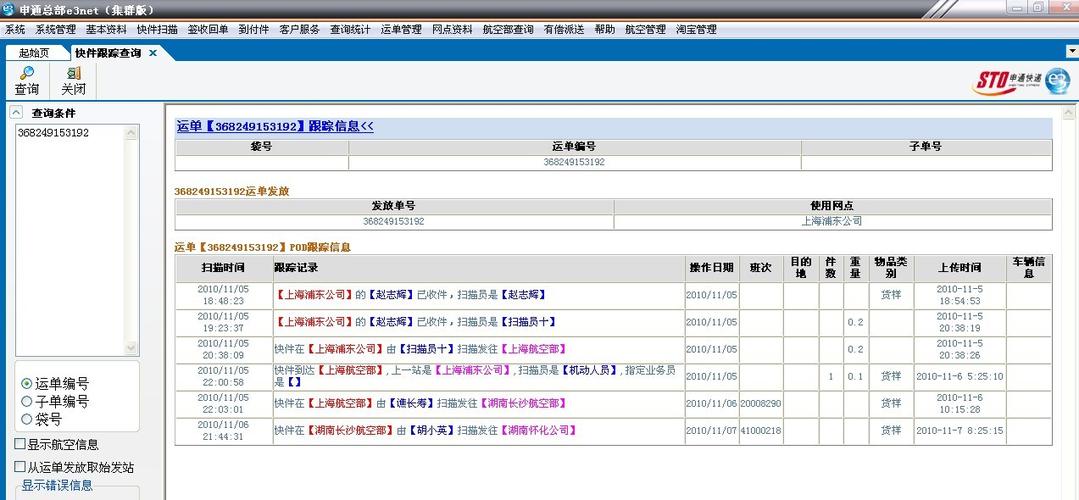Click the STO 申通快递 logo

coord(1007,82)
